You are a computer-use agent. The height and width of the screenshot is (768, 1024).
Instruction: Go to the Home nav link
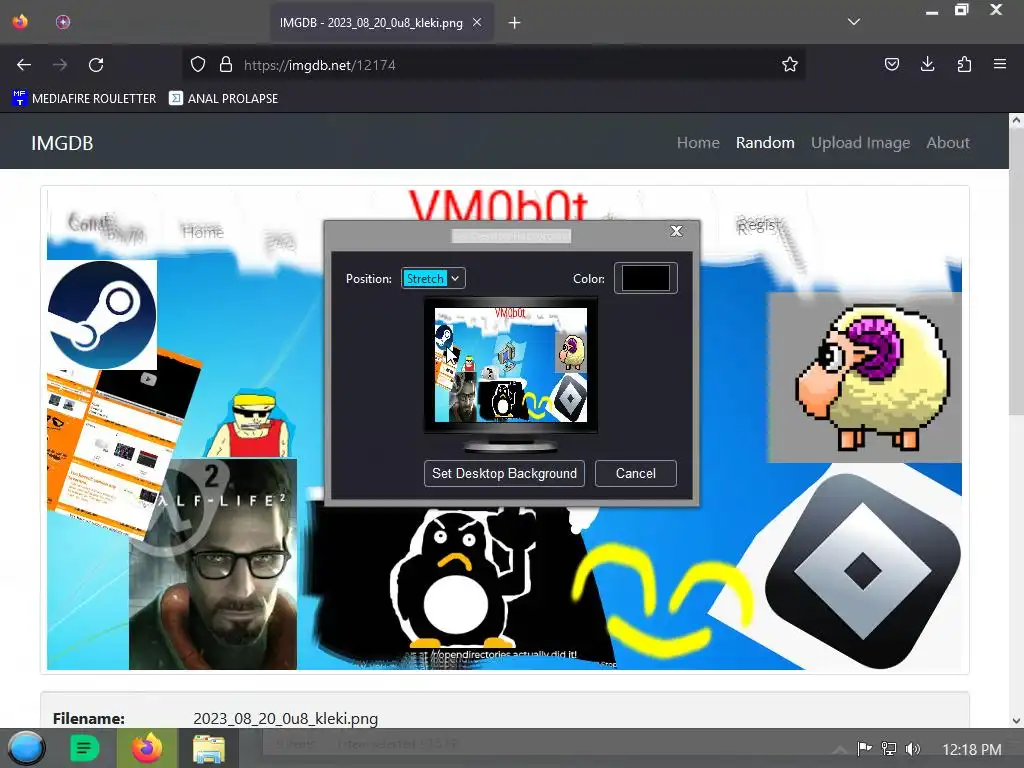tap(698, 142)
